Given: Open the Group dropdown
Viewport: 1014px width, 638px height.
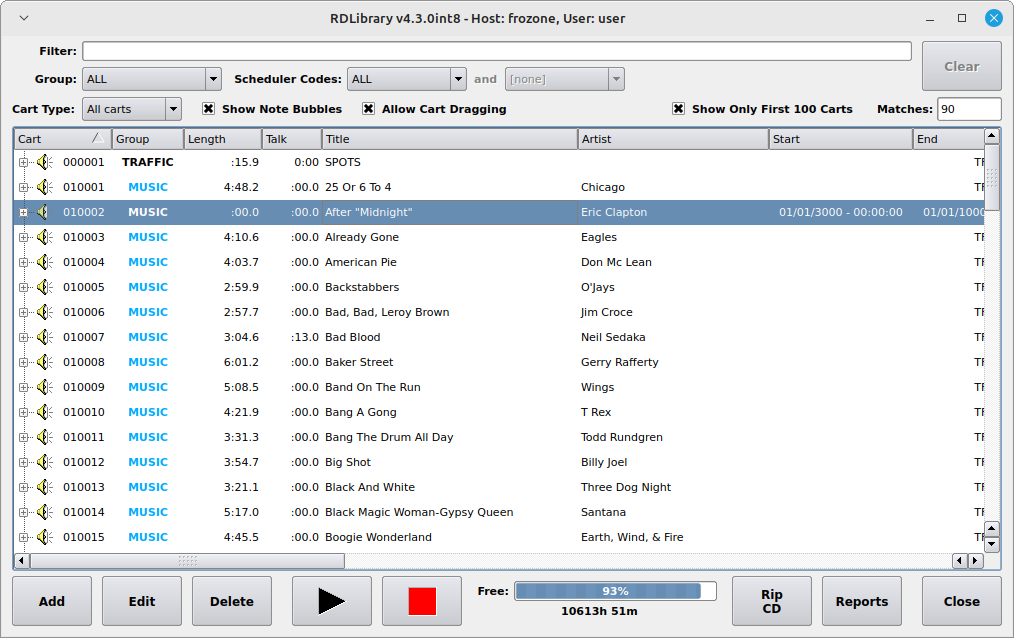Looking at the screenshot, I should [151, 79].
